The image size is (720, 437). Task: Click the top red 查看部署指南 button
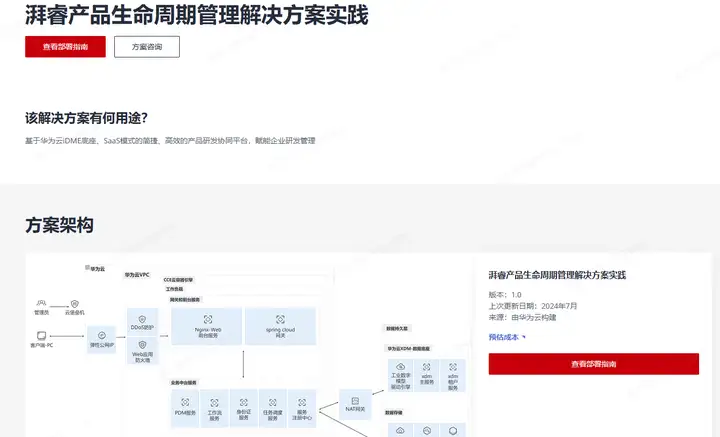click(65, 46)
